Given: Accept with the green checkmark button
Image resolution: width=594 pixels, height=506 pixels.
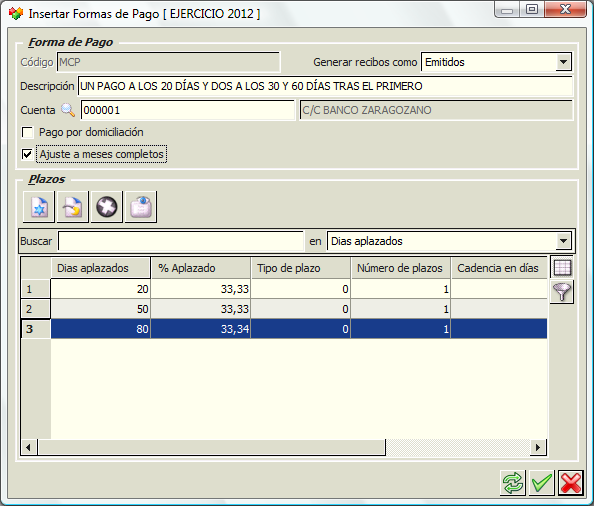Looking at the screenshot, I should tap(542, 483).
